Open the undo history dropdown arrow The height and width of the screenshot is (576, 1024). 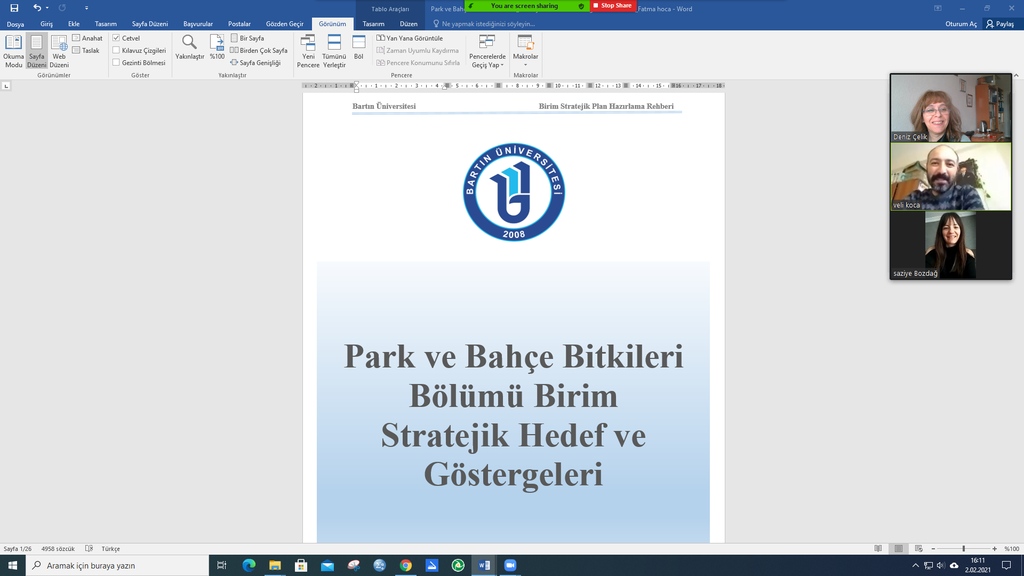[x=49, y=8]
